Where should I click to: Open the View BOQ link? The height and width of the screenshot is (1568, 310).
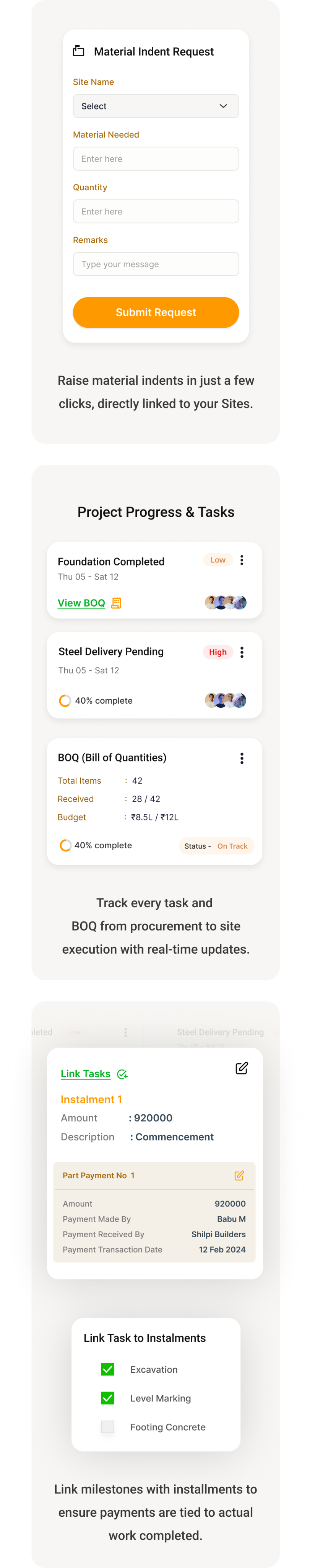click(x=81, y=603)
